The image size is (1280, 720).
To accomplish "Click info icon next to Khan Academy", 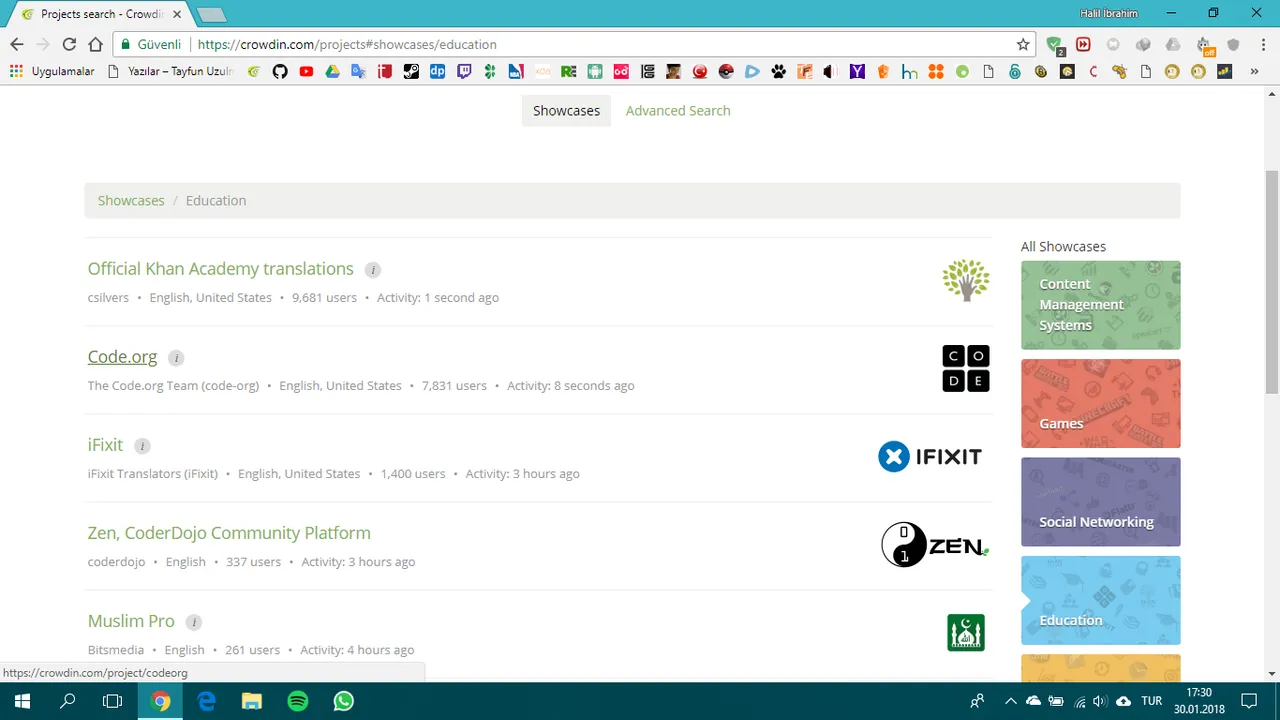I will [373, 270].
